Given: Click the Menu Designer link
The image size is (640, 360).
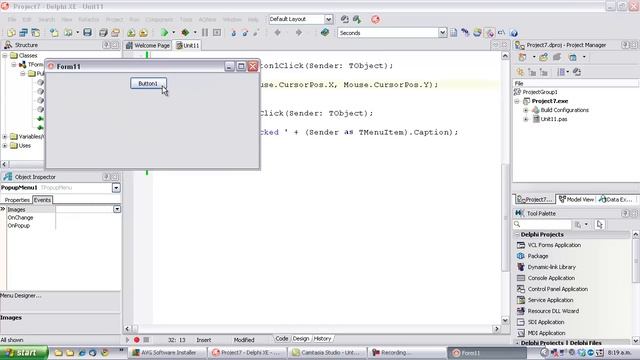Looking at the screenshot, I should (20, 296).
